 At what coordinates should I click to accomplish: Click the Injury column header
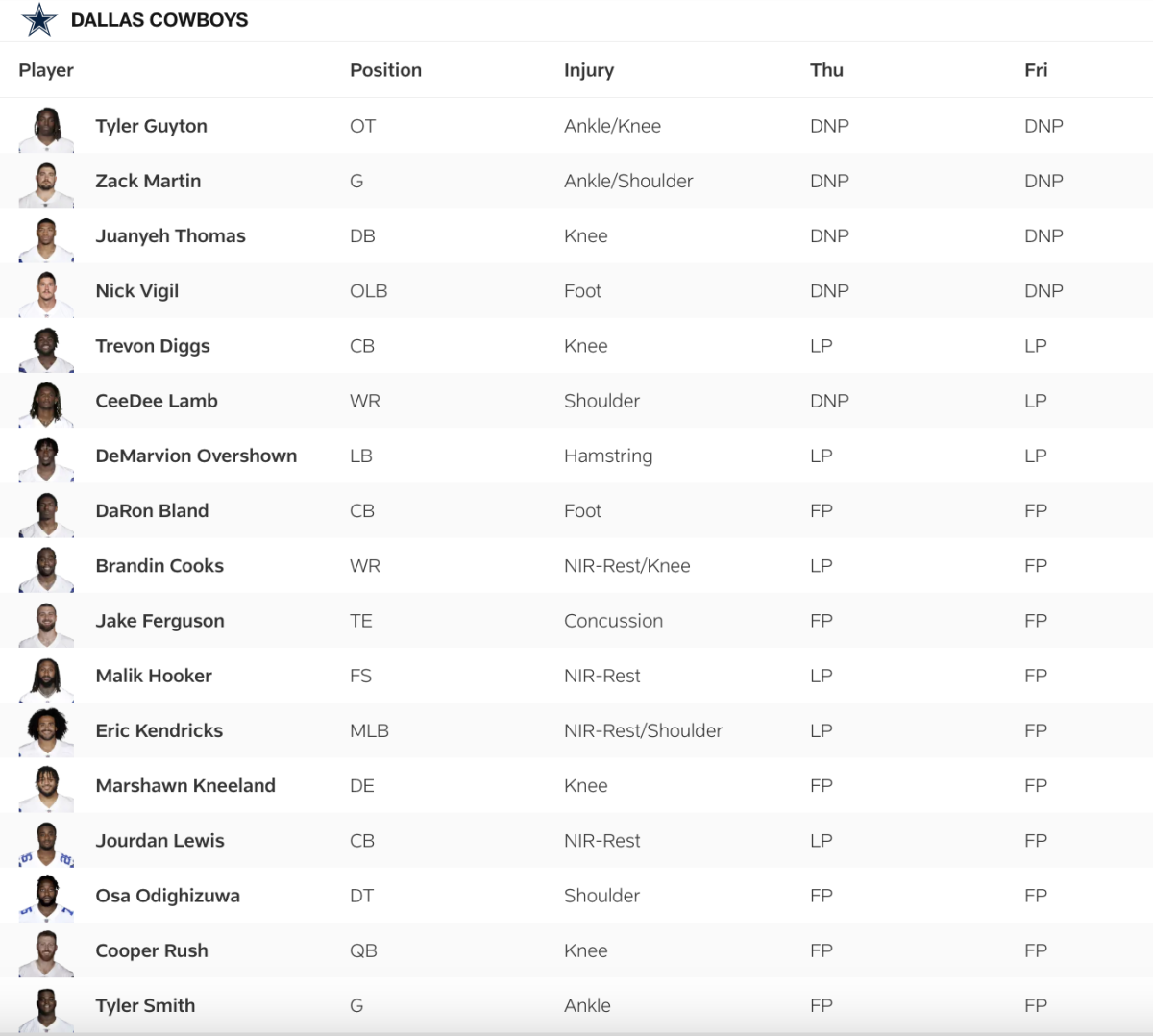[589, 70]
